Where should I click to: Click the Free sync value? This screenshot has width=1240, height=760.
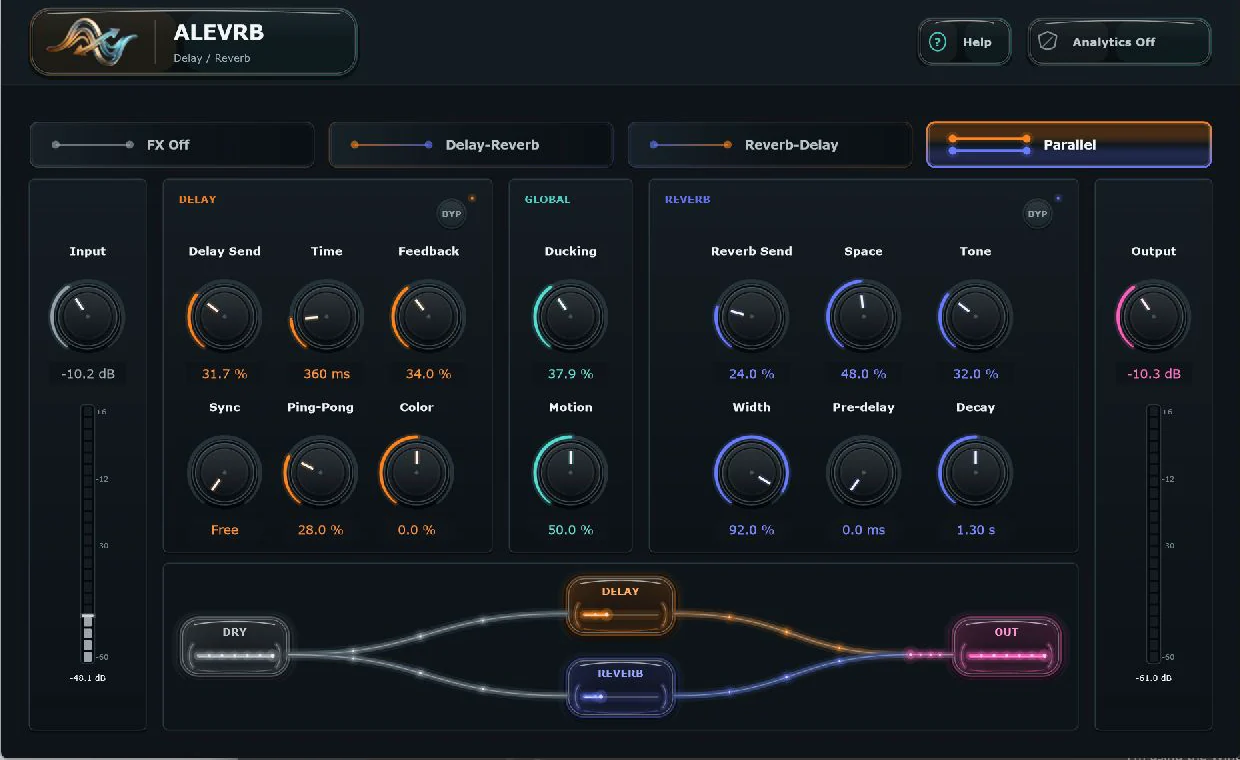coord(224,530)
